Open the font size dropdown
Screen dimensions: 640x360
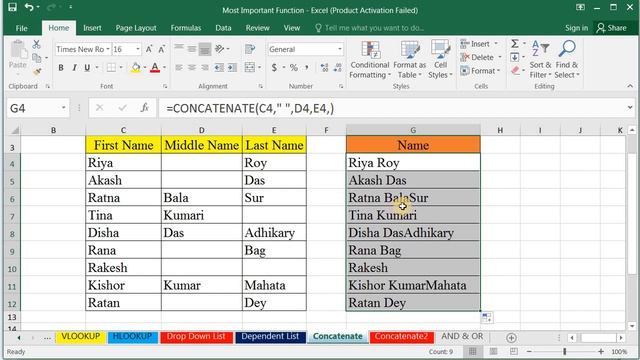[138, 49]
